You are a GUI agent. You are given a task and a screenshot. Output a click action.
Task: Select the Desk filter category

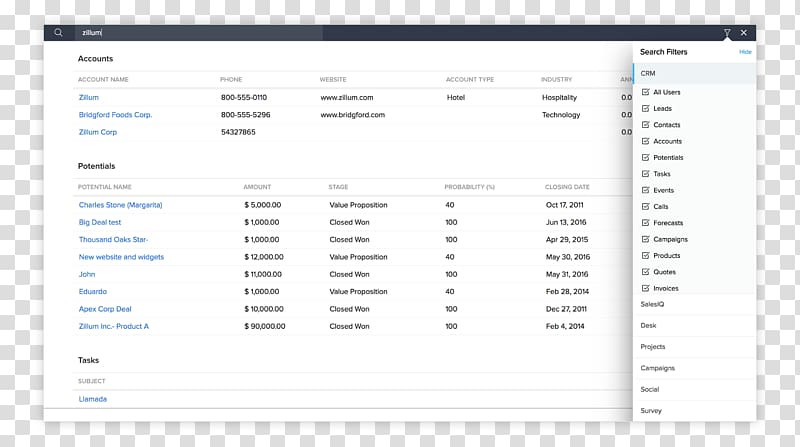694,326
